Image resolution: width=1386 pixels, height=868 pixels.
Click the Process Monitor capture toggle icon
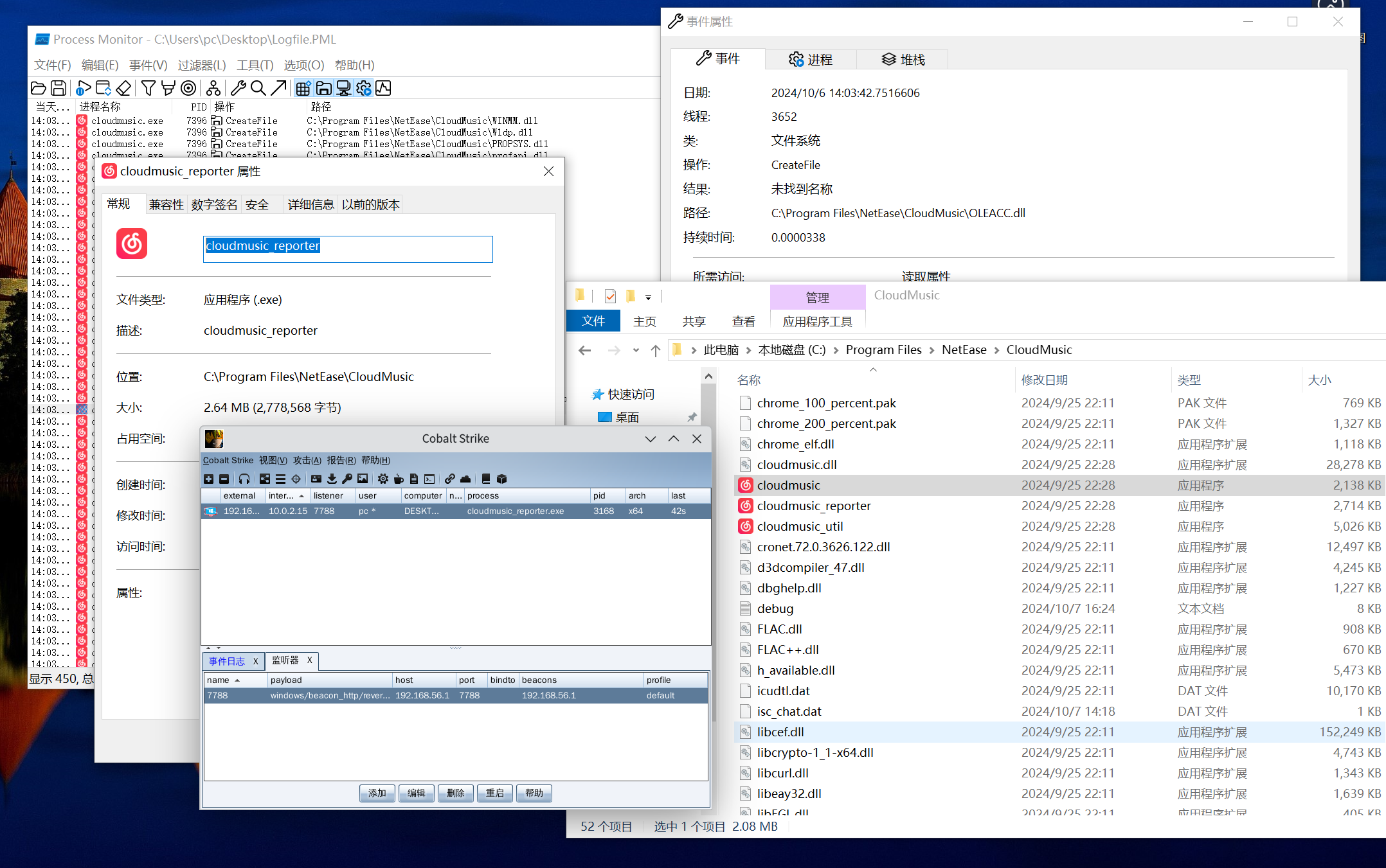coord(83,88)
